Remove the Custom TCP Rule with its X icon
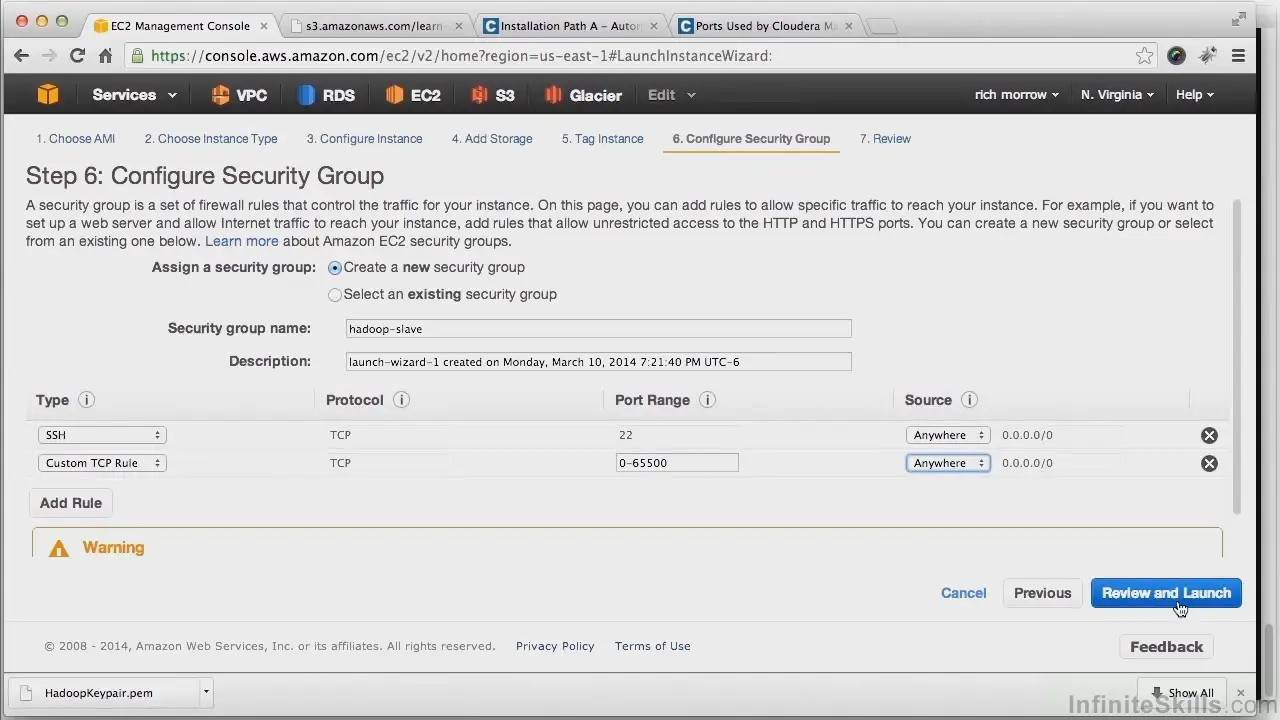Screen dimensions: 1280x720 (1209, 463)
